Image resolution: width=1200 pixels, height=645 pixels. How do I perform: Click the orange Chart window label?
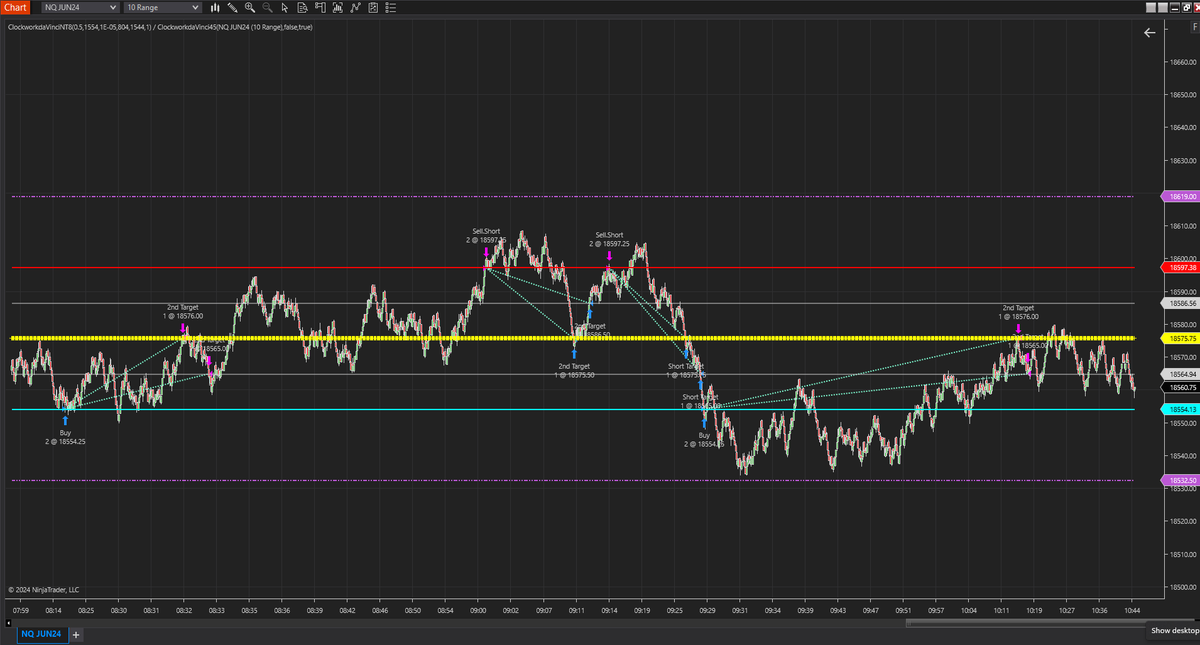15,7
